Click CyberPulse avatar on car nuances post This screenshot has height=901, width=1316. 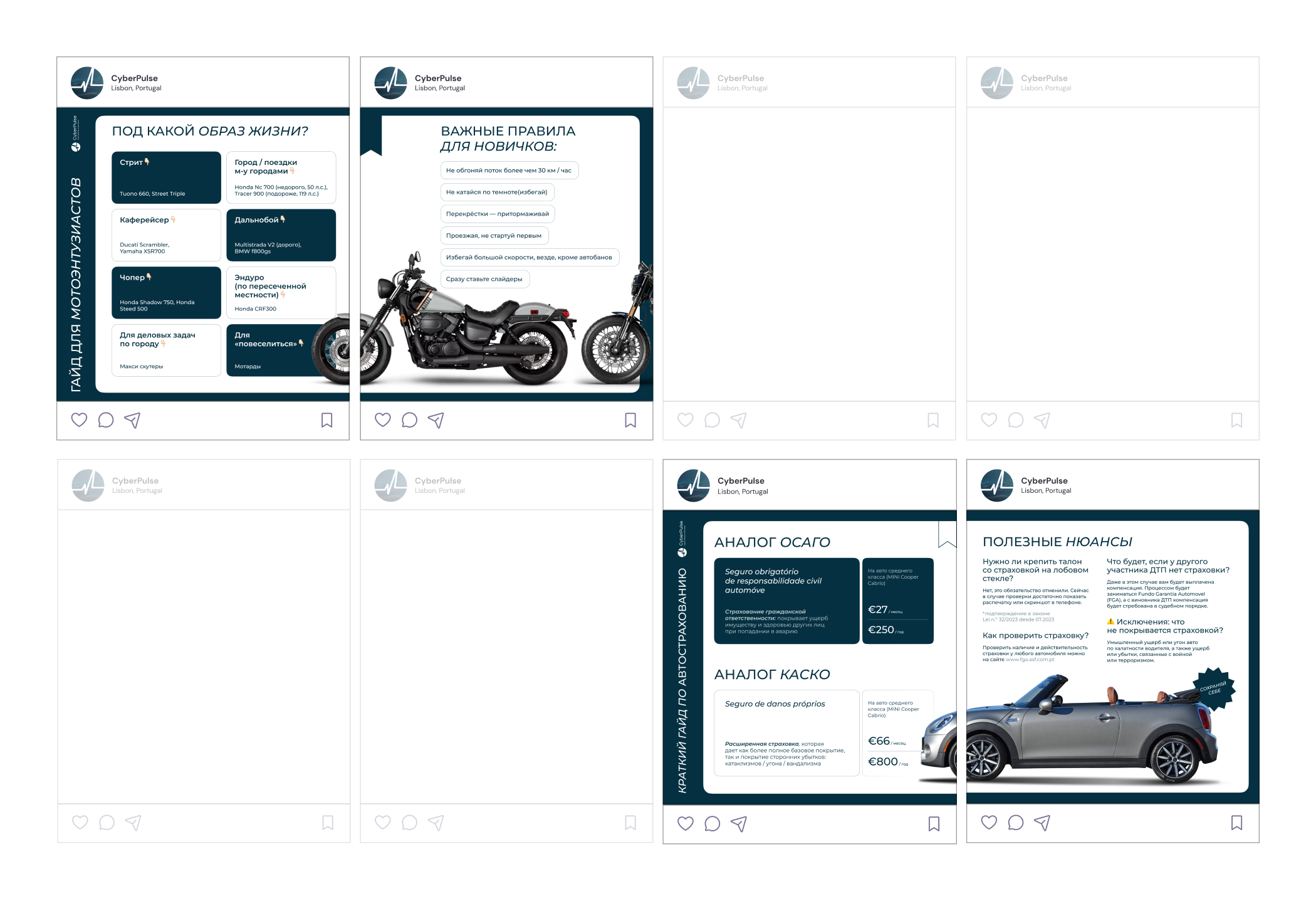point(996,485)
